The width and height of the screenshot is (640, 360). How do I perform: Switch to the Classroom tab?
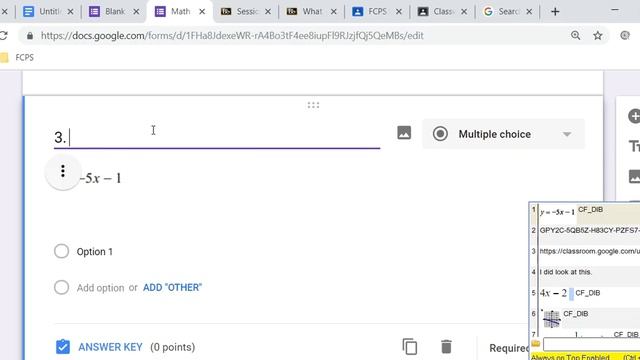442,12
